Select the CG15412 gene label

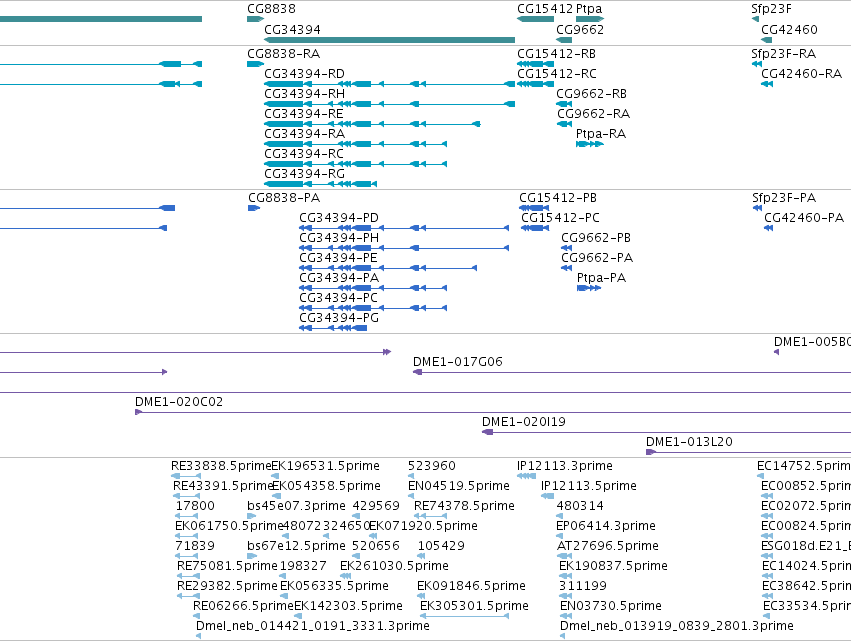pyautogui.click(x=544, y=9)
